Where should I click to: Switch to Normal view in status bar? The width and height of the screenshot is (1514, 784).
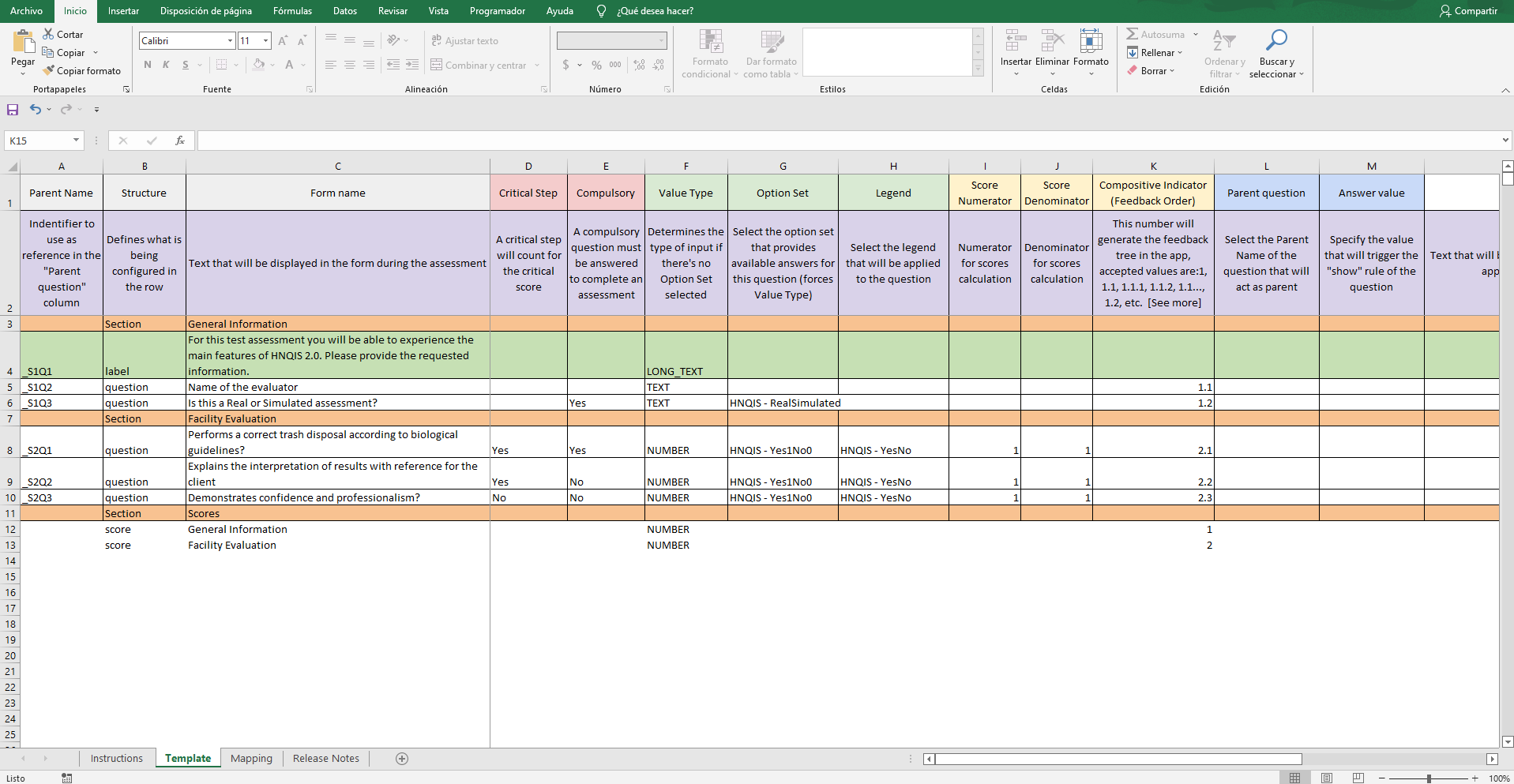click(x=1295, y=778)
